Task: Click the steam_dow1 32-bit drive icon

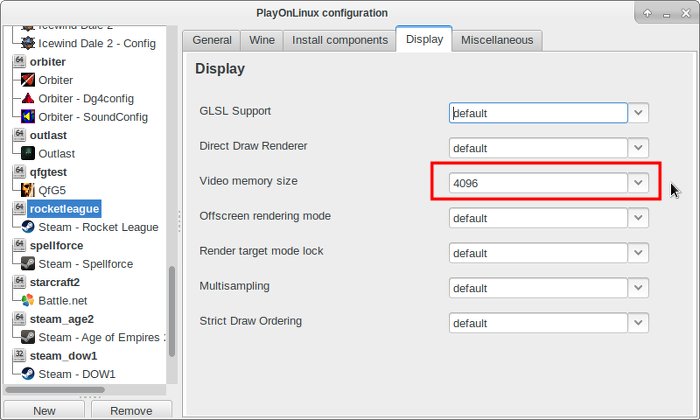Action: (x=19, y=355)
